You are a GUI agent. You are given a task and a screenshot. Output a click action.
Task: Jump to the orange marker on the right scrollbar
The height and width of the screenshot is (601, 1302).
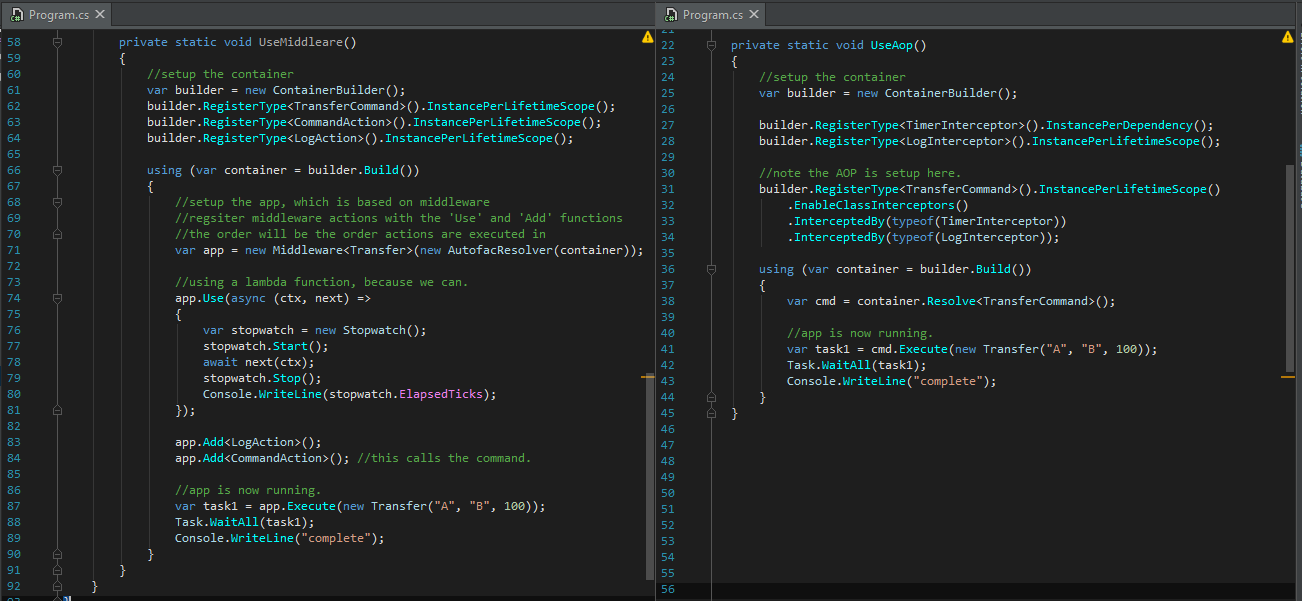pyautogui.click(x=1288, y=377)
